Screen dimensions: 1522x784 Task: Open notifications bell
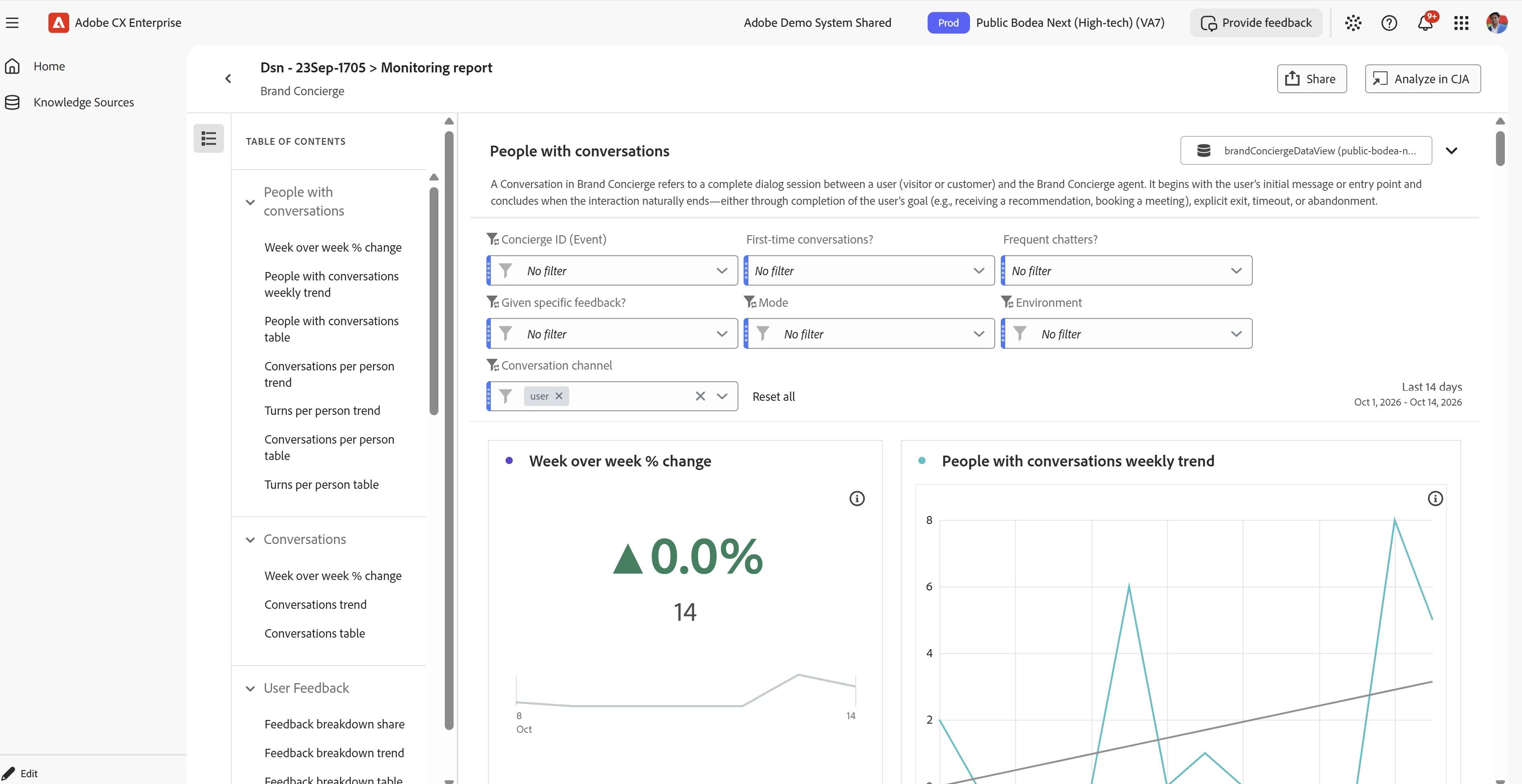(1425, 22)
